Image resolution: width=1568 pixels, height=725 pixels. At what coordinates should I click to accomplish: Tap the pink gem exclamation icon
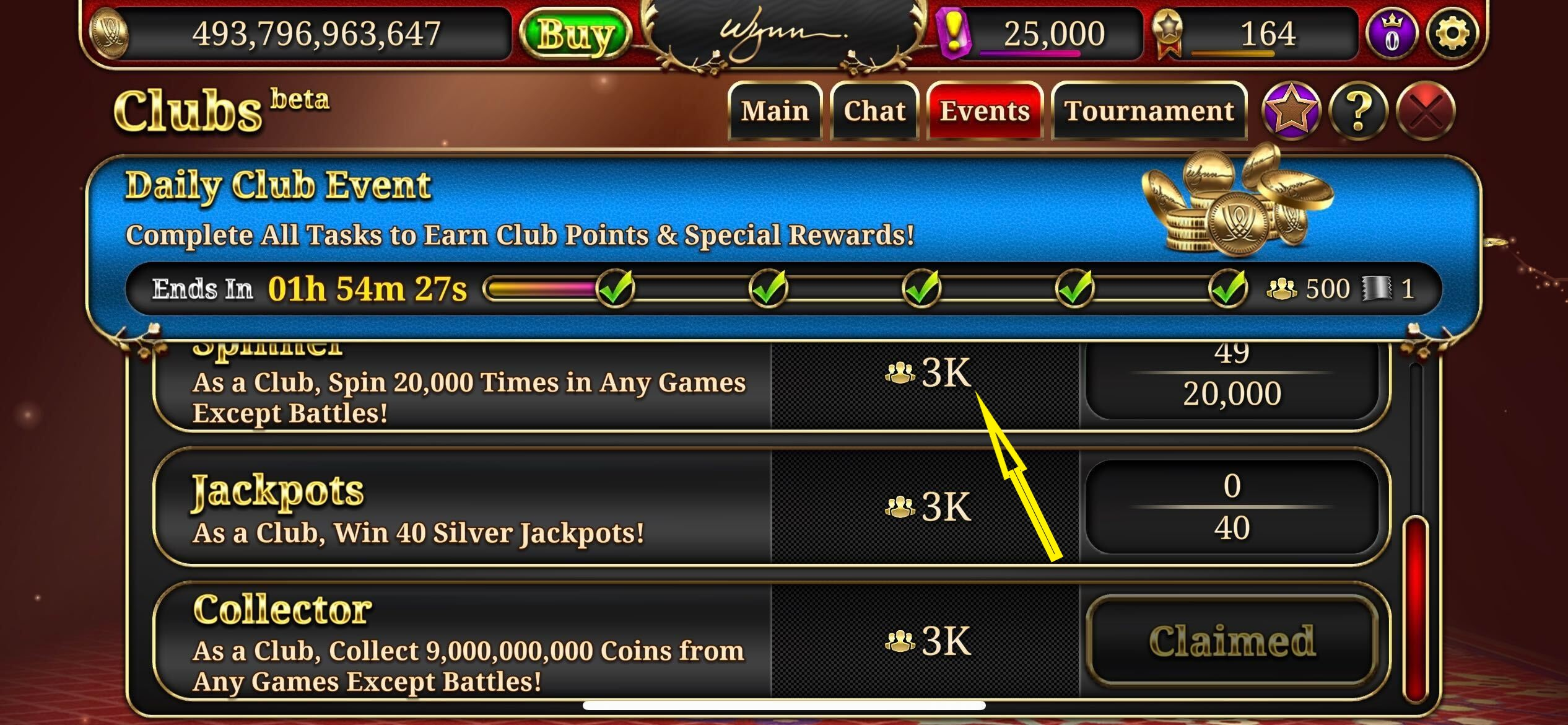(x=954, y=34)
